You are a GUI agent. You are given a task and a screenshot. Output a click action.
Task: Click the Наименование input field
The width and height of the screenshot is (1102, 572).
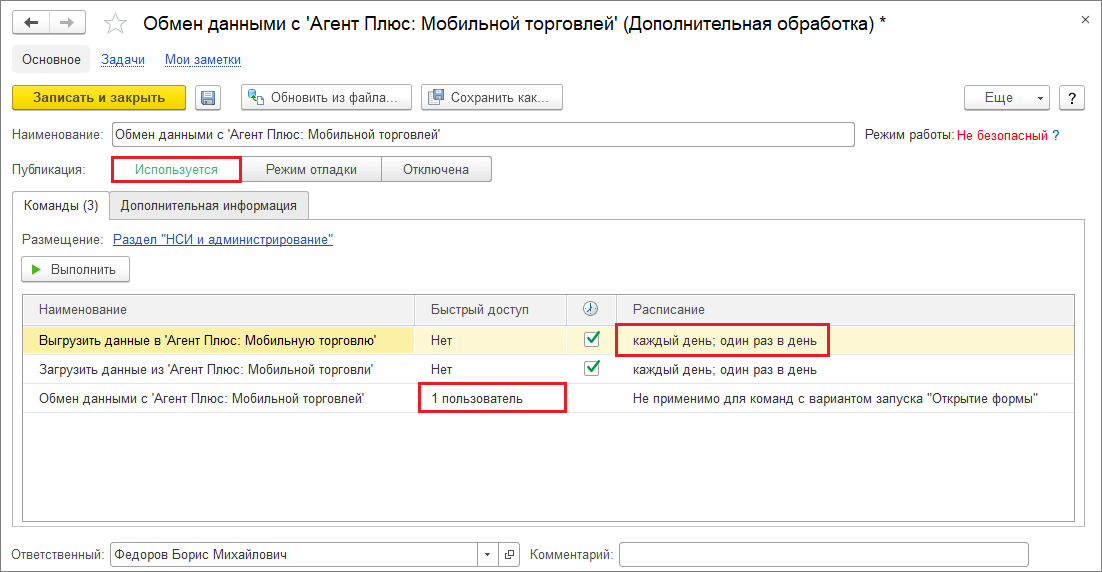pos(483,135)
